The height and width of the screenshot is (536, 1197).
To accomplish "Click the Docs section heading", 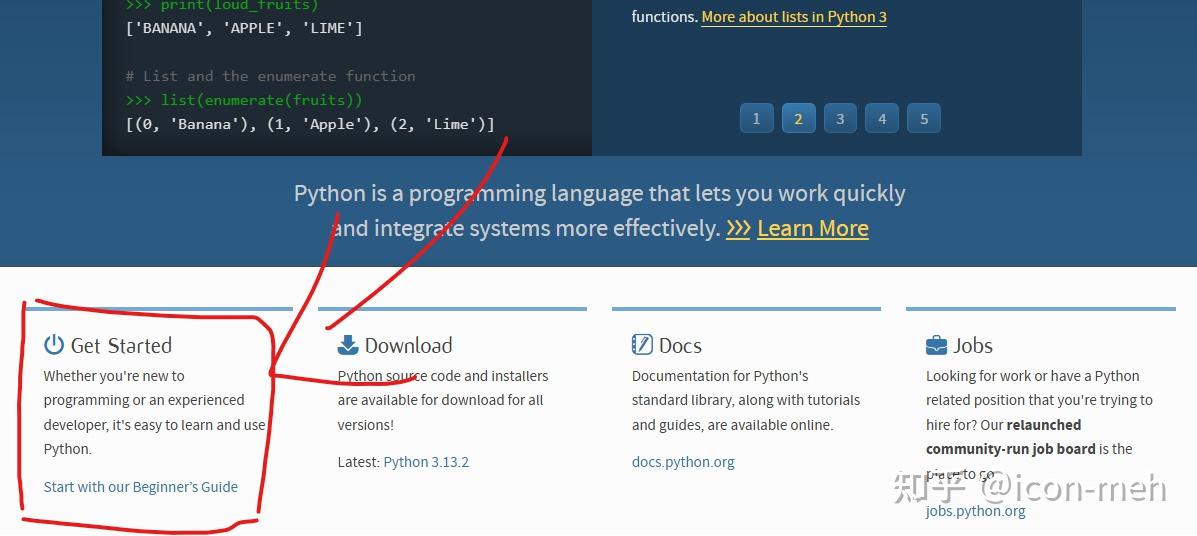I will point(680,345).
